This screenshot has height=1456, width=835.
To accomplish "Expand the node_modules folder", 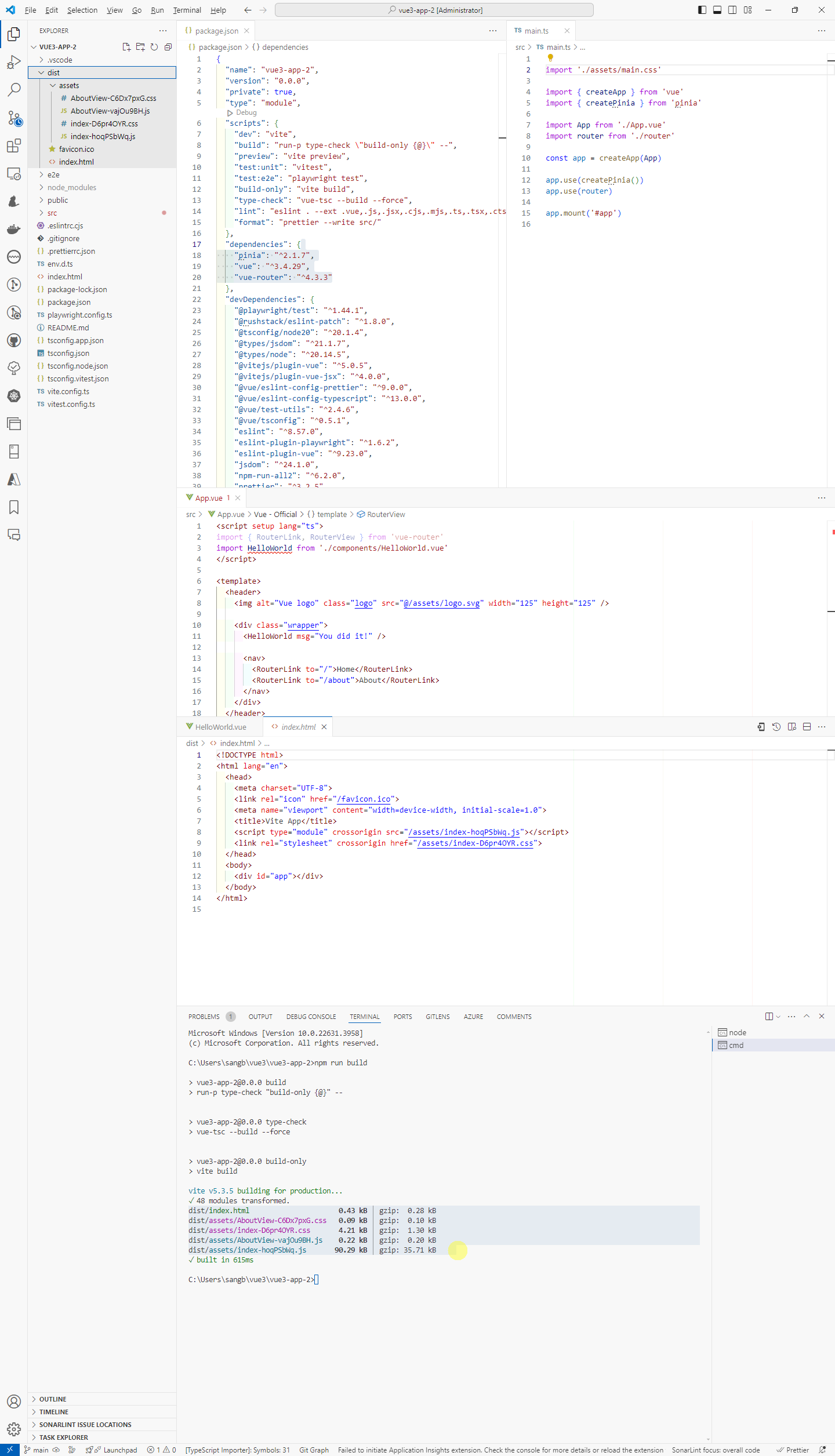I will tap(41, 187).
